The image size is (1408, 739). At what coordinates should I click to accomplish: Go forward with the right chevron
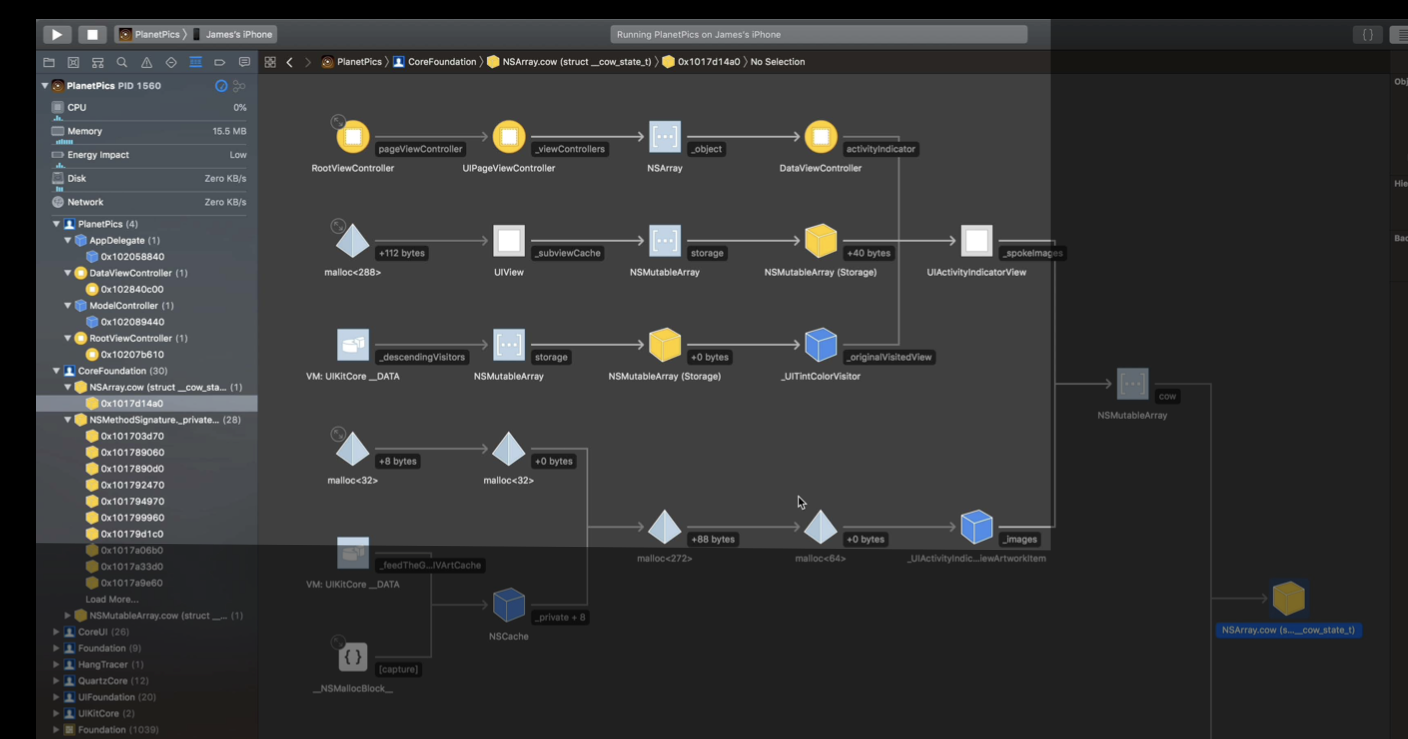click(308, 62)
